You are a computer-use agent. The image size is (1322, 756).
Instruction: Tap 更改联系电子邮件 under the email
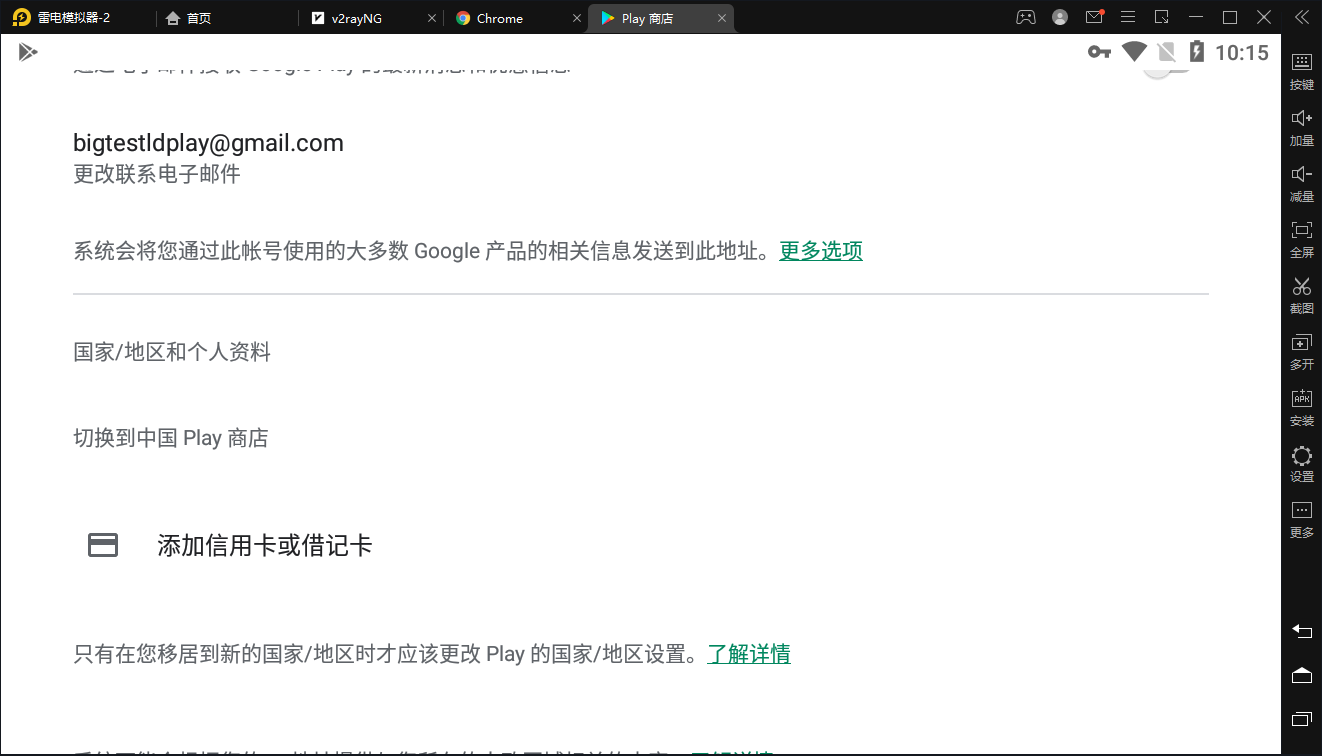[x=157, y=174]
